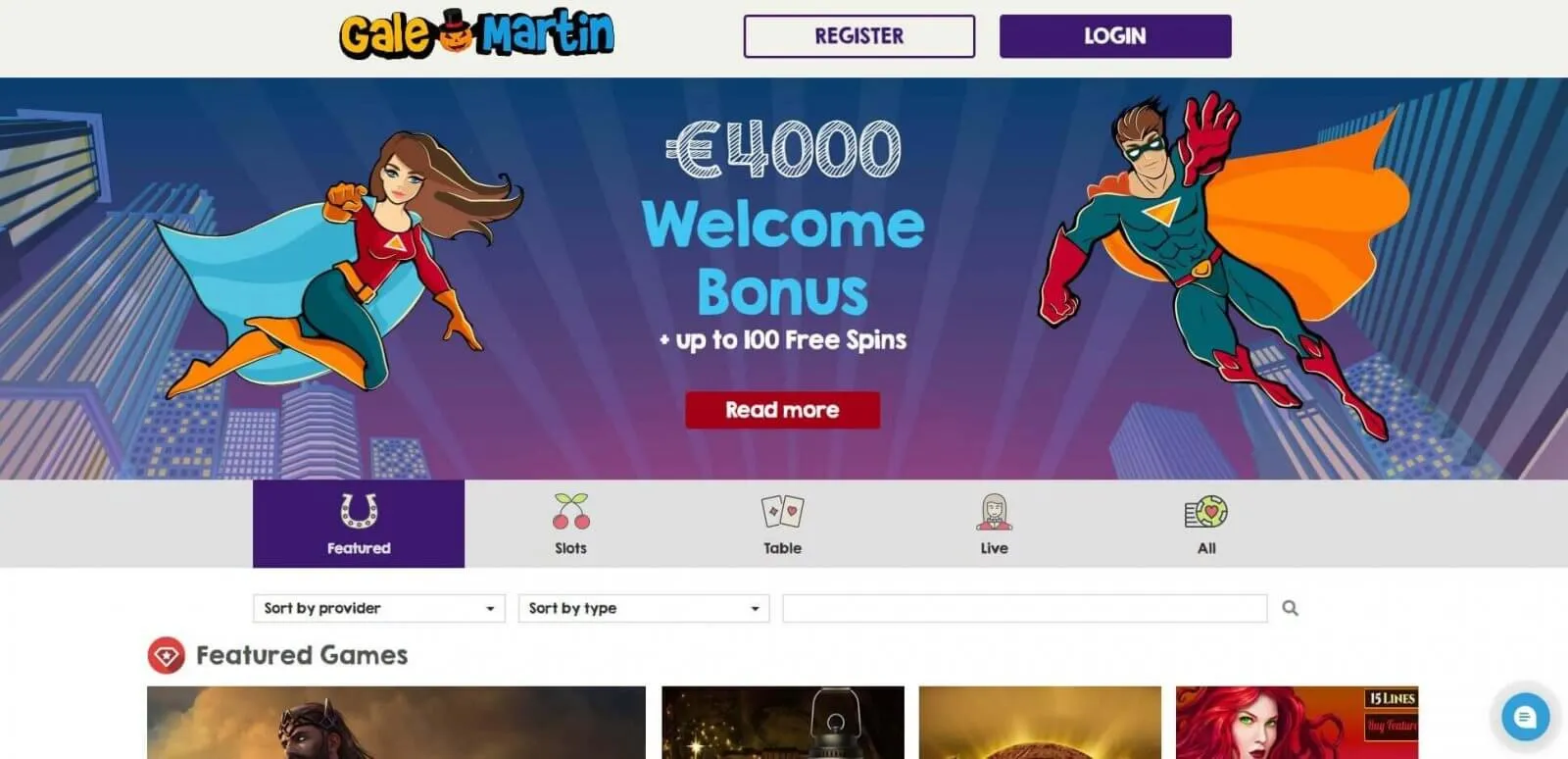Expand the Sort by type dropdown
The height and width of the screenshot is (759, 1568).
[x=644, y=608]
